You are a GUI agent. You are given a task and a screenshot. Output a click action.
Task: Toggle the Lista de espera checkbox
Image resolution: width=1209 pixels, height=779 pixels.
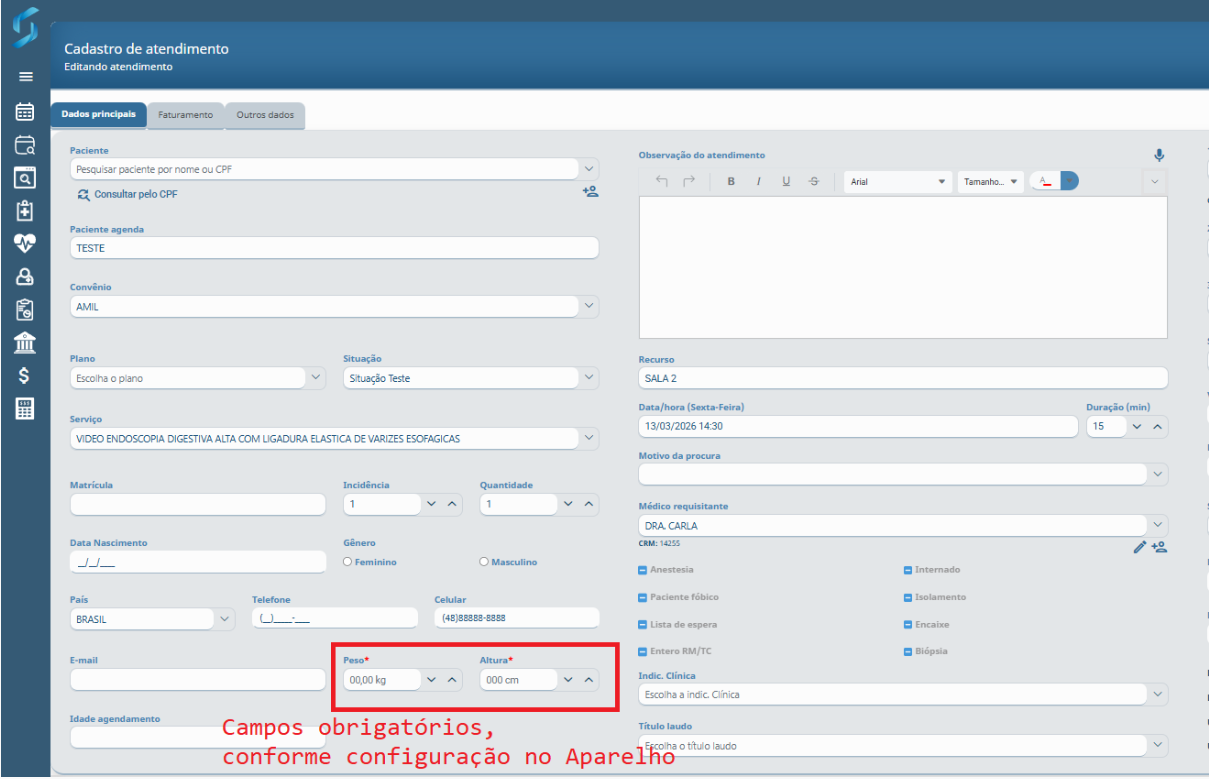(643, 624)
